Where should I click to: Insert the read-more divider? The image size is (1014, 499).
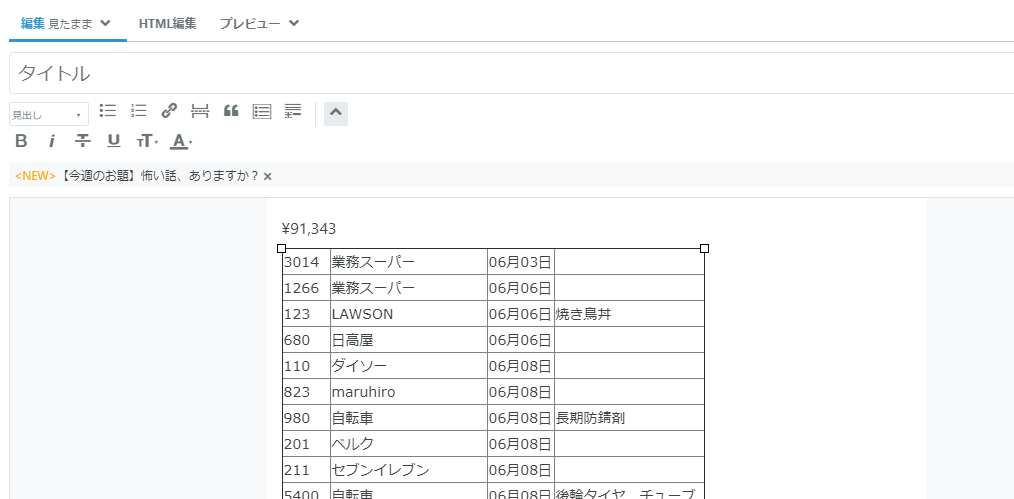coord(200,111)
